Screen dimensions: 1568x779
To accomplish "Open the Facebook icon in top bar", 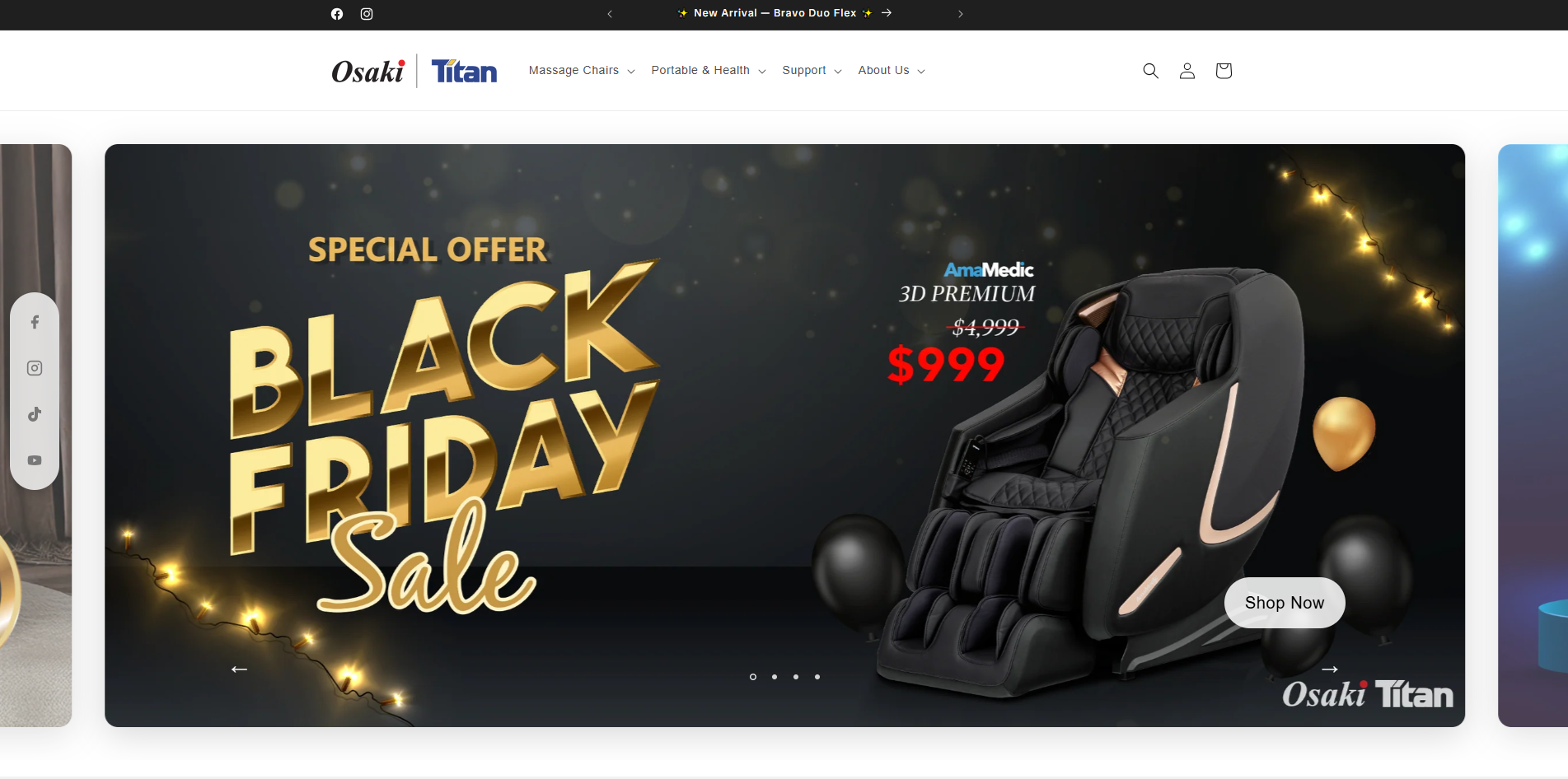I will click(337, 14).
